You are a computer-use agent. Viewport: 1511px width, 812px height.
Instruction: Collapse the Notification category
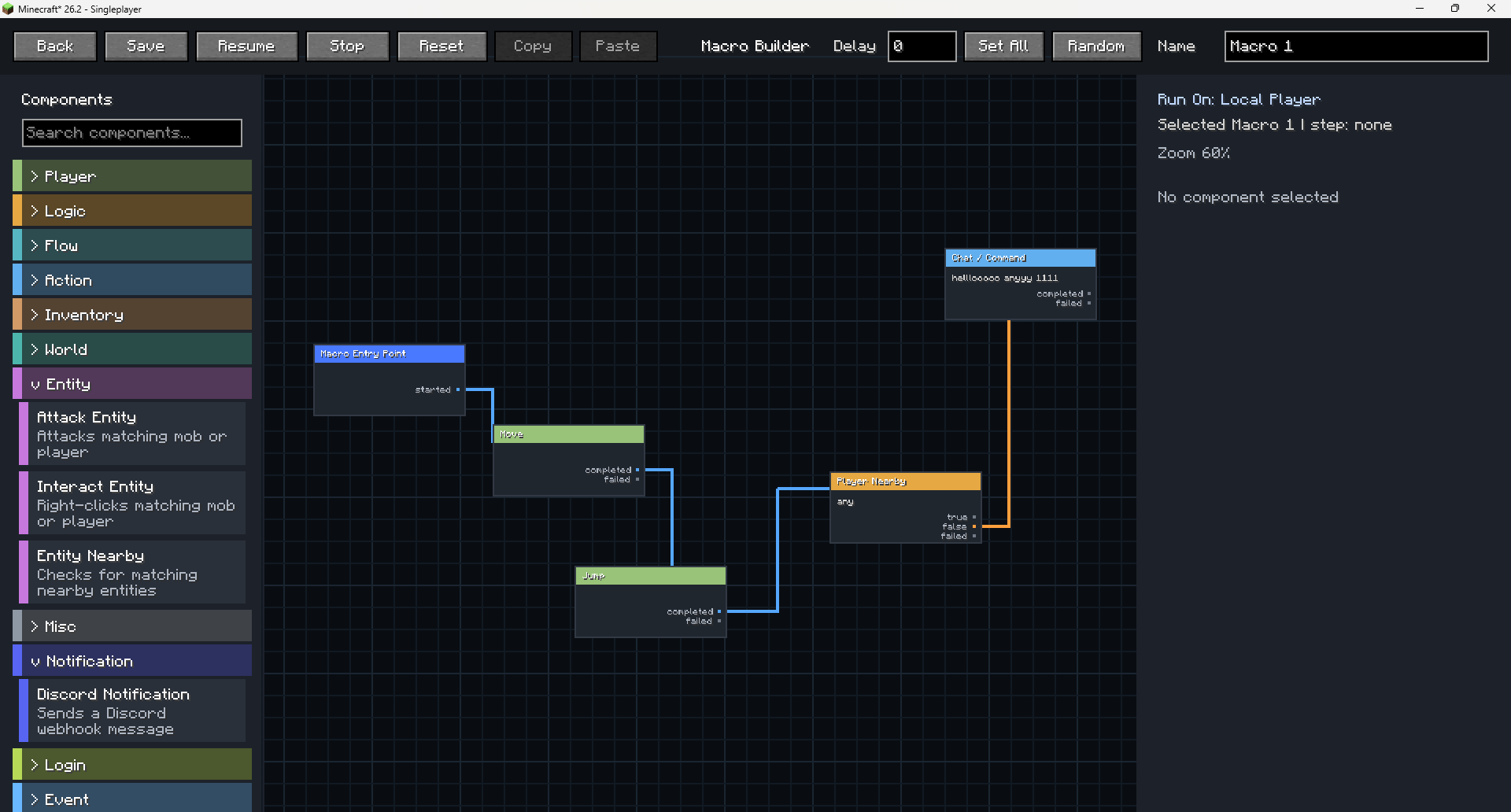coord(132,661)
